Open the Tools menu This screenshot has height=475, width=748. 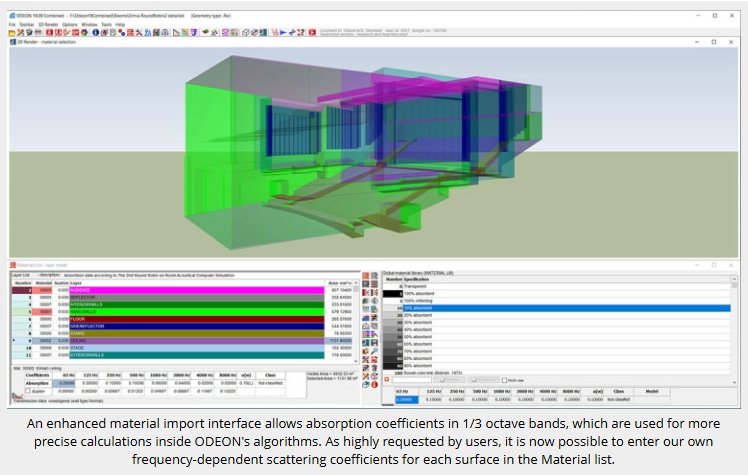click(x=106, y=24)
